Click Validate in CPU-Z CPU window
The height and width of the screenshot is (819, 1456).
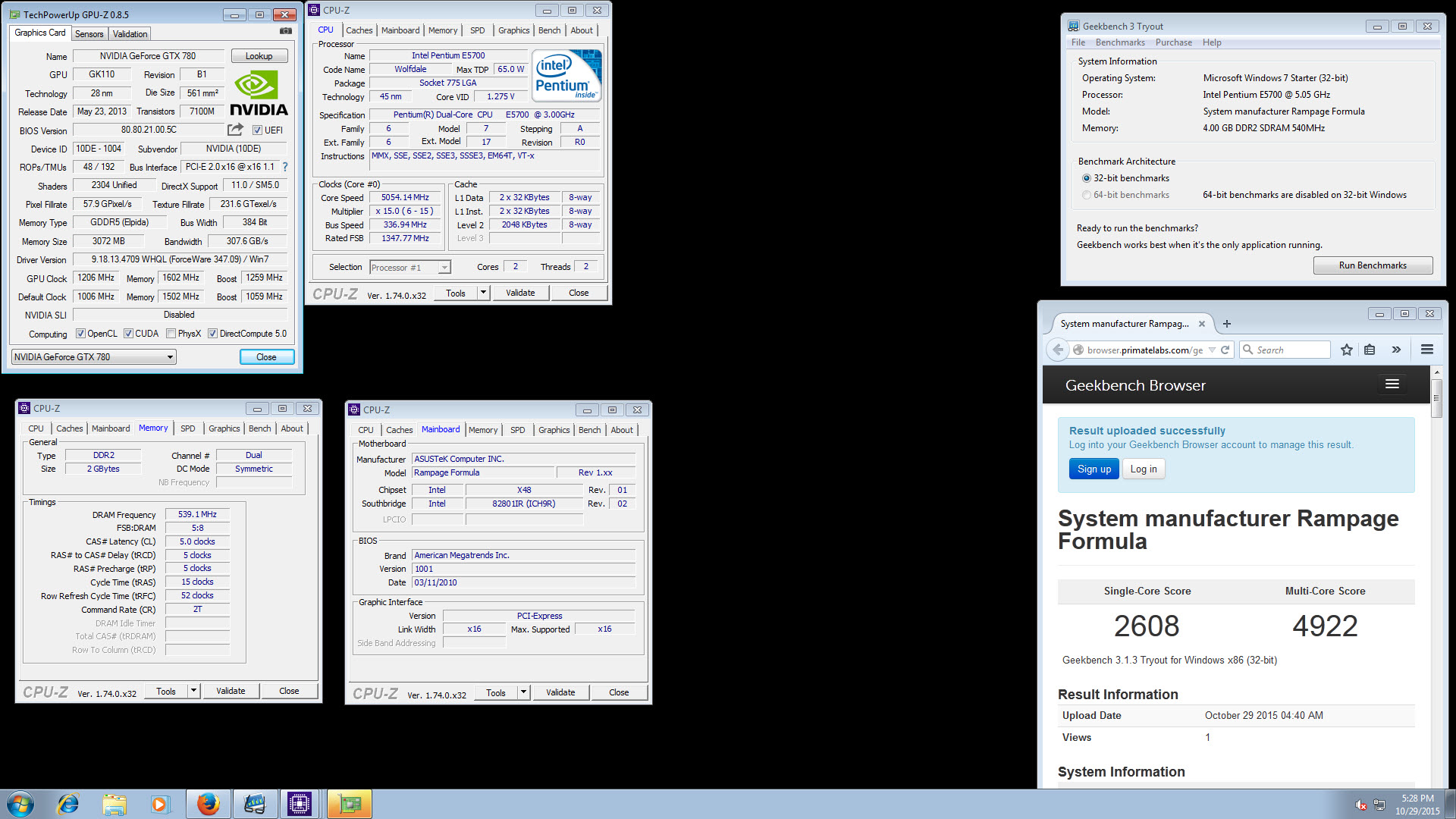[520, 293]
